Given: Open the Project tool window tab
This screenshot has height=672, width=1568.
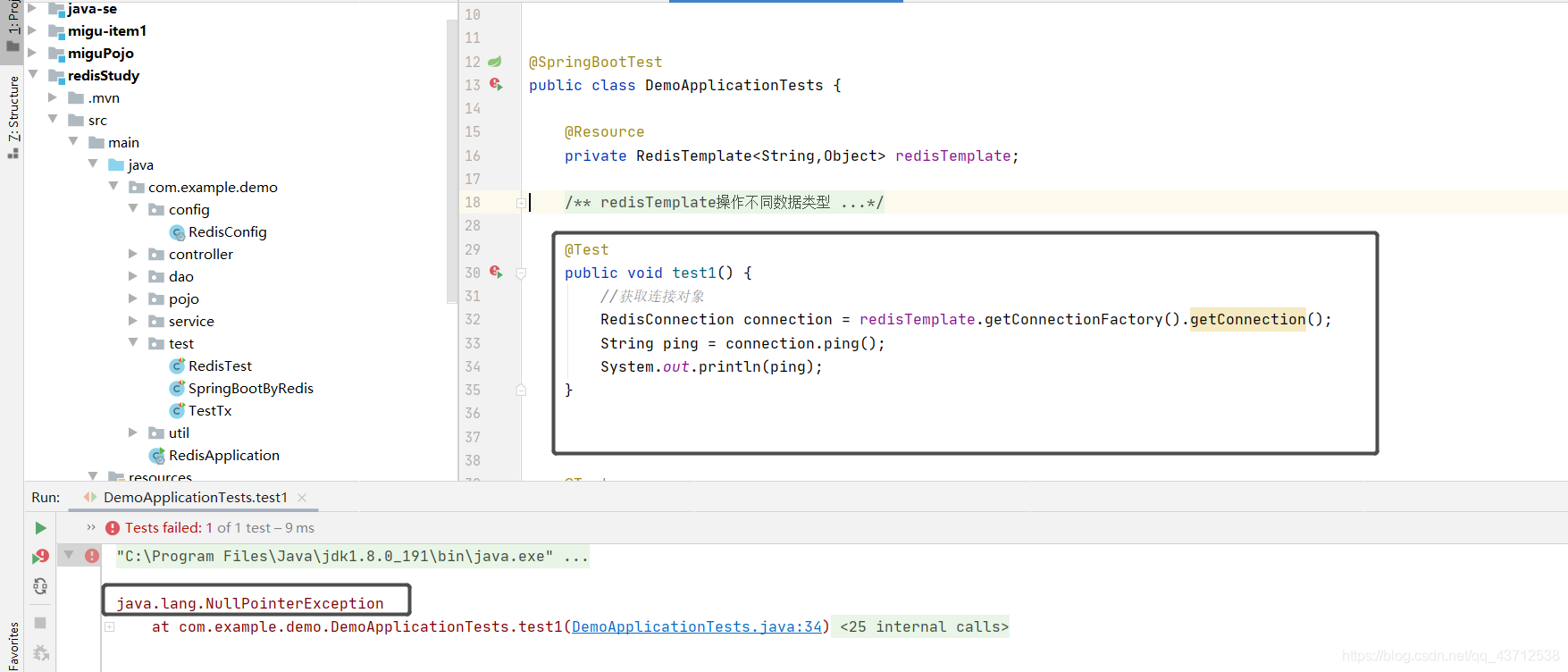Looking at the screenshot, I should (13, 27).
